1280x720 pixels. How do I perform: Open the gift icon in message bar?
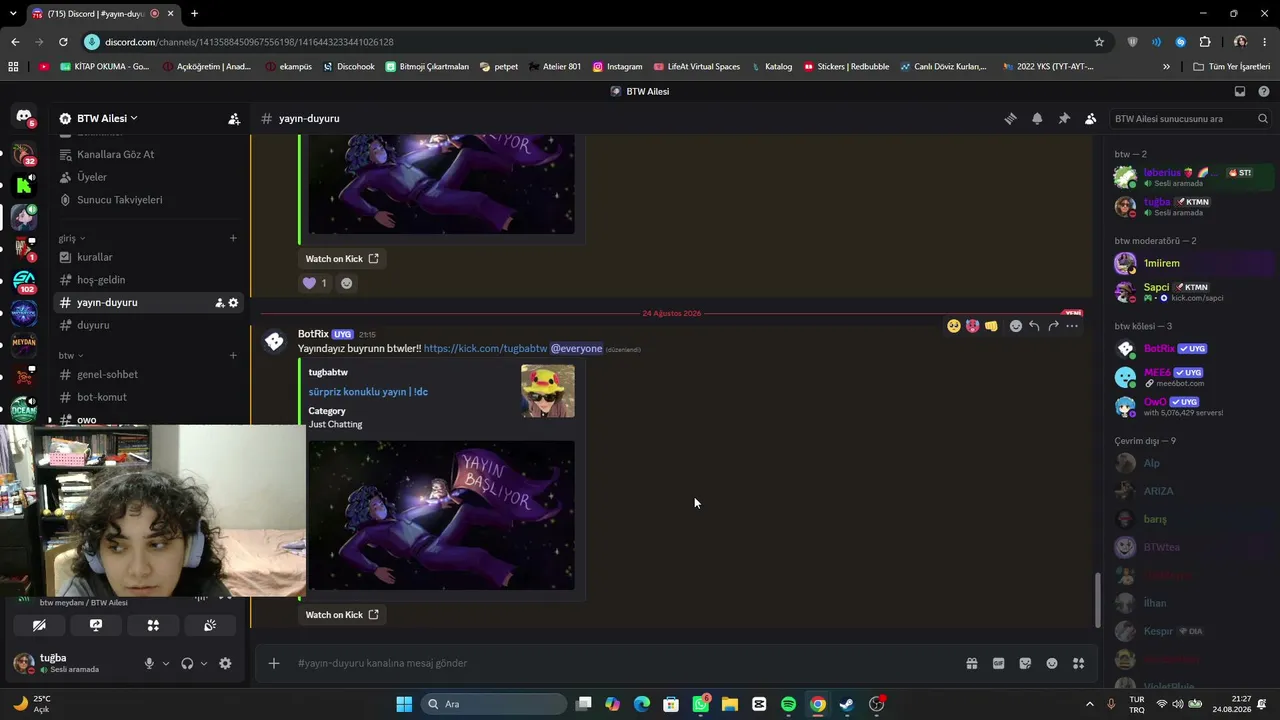tap(971, 663)
